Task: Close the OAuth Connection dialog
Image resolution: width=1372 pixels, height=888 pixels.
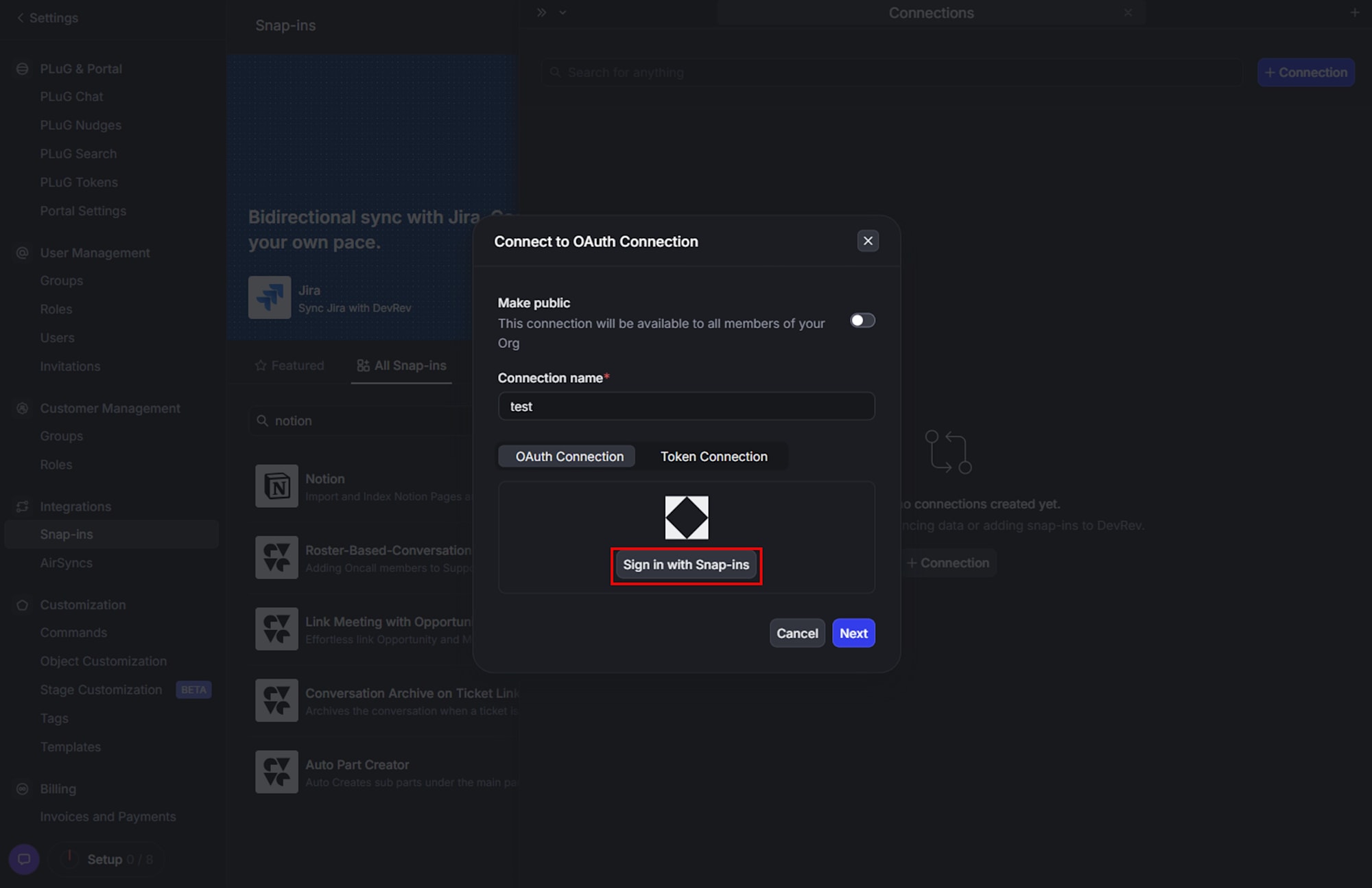Action: 868,241
